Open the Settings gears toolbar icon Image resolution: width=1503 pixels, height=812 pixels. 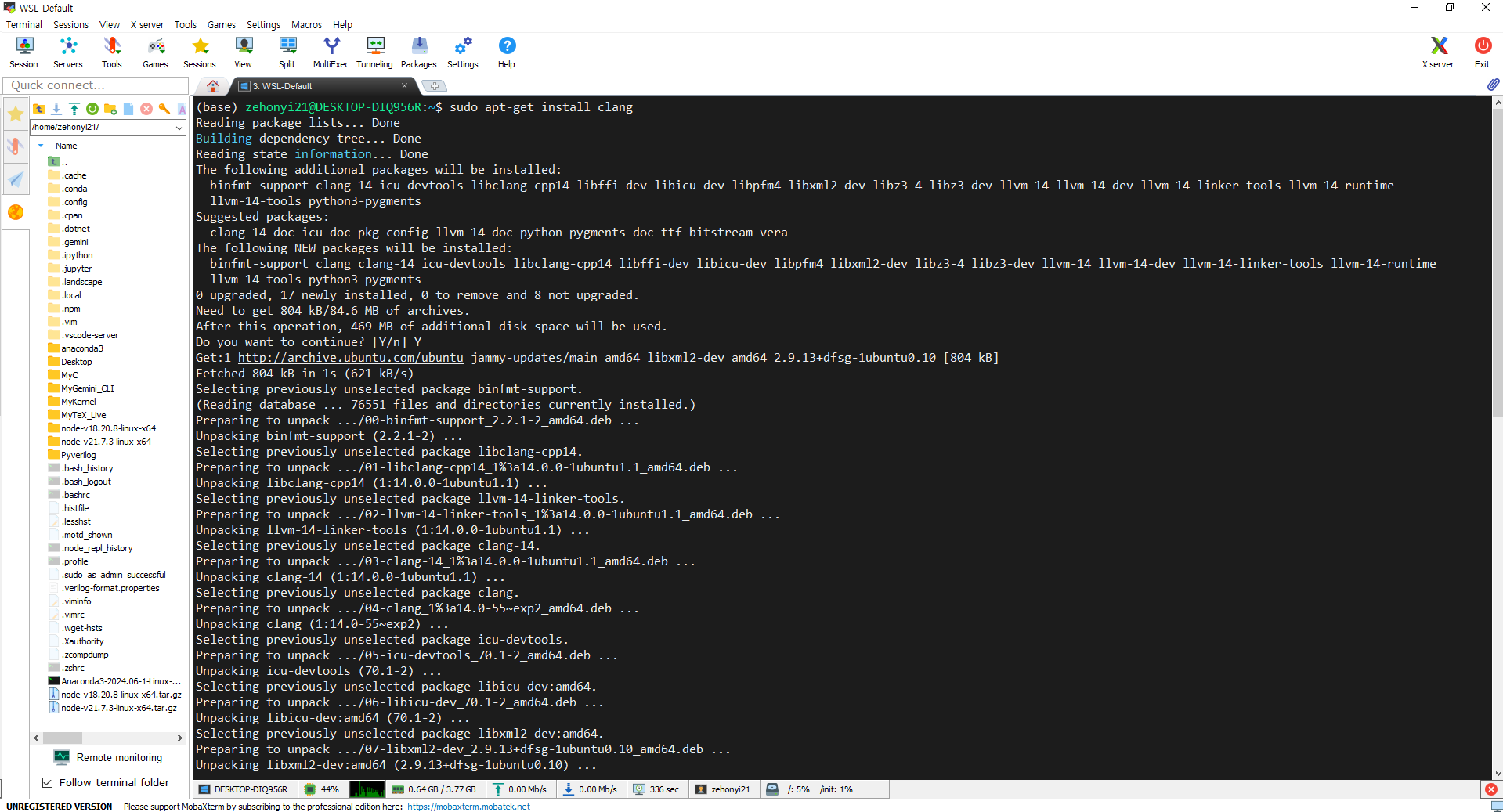tap(463, 52)
